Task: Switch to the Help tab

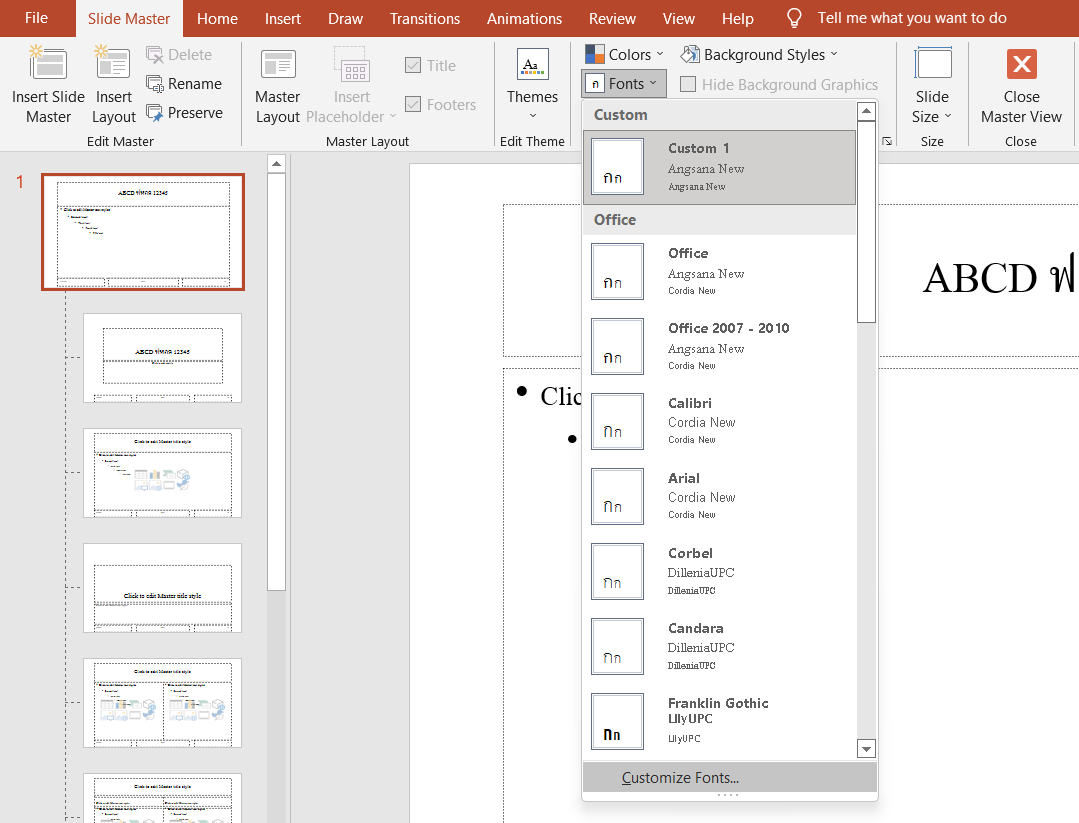Action: 738,19
